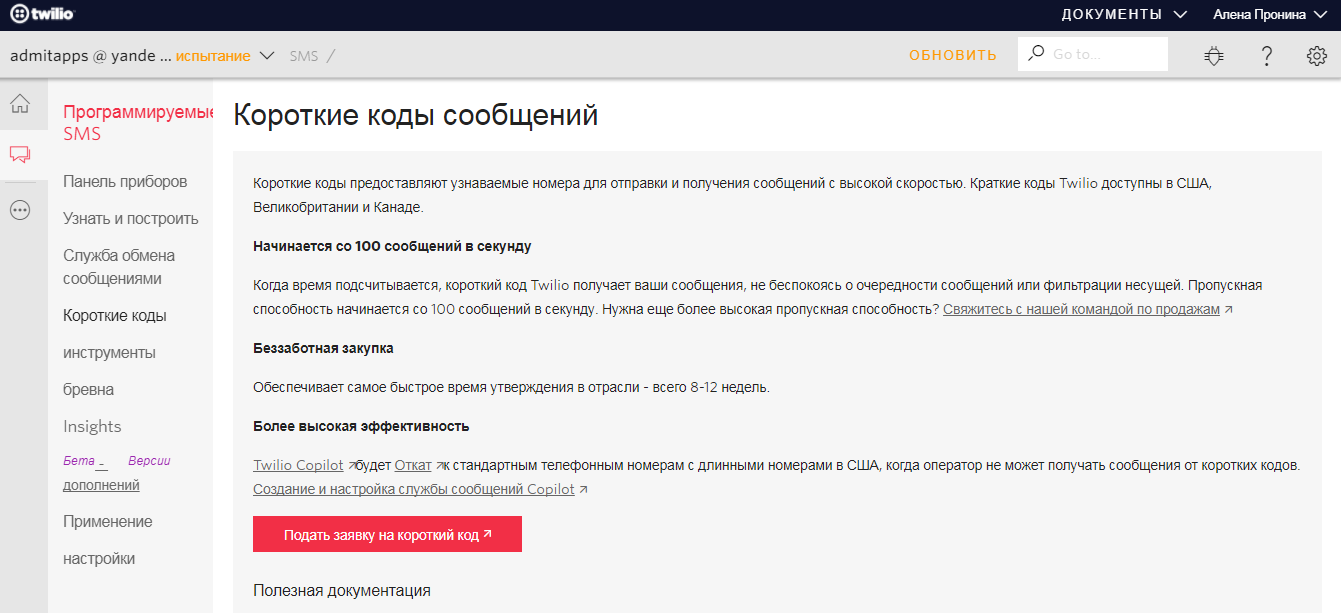Screen dimensions: 1341x613
Task: Expand the ДОКУМЕНТЫ dropdown
Action: tap(1122, 15)
